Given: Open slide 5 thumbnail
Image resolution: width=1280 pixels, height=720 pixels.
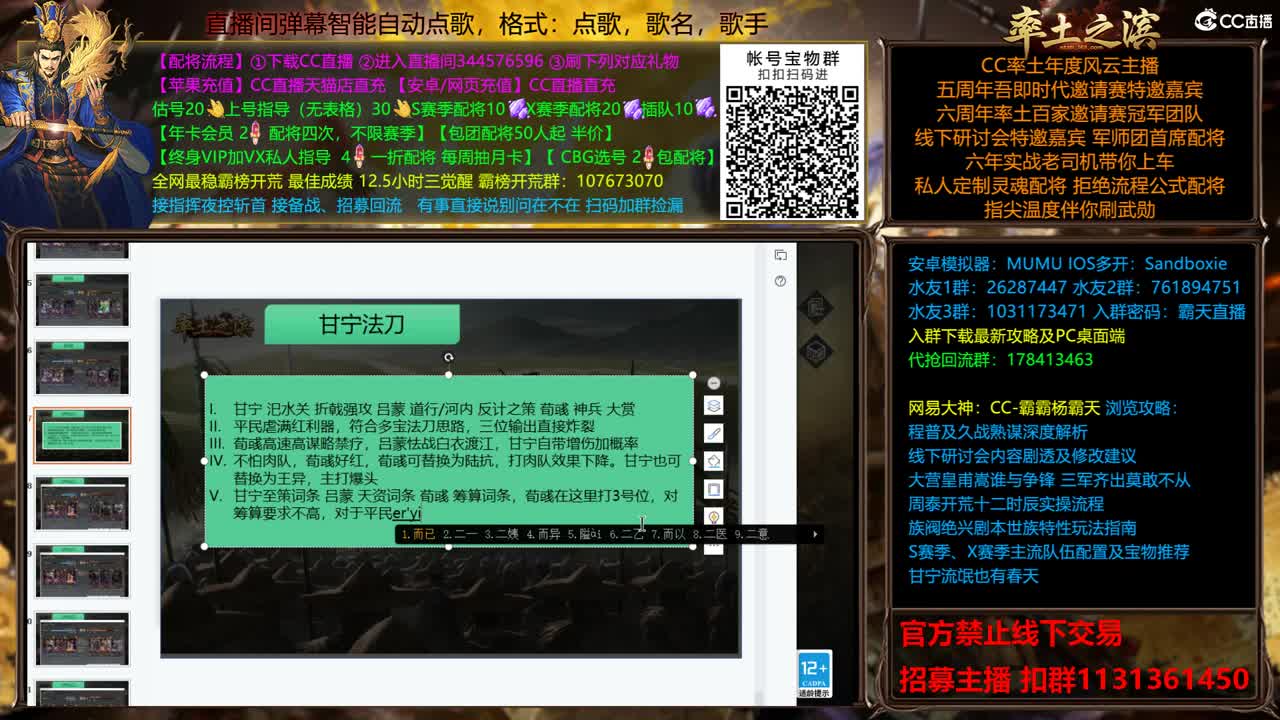Looking at the screenshot, I should (x=82, y=299).
